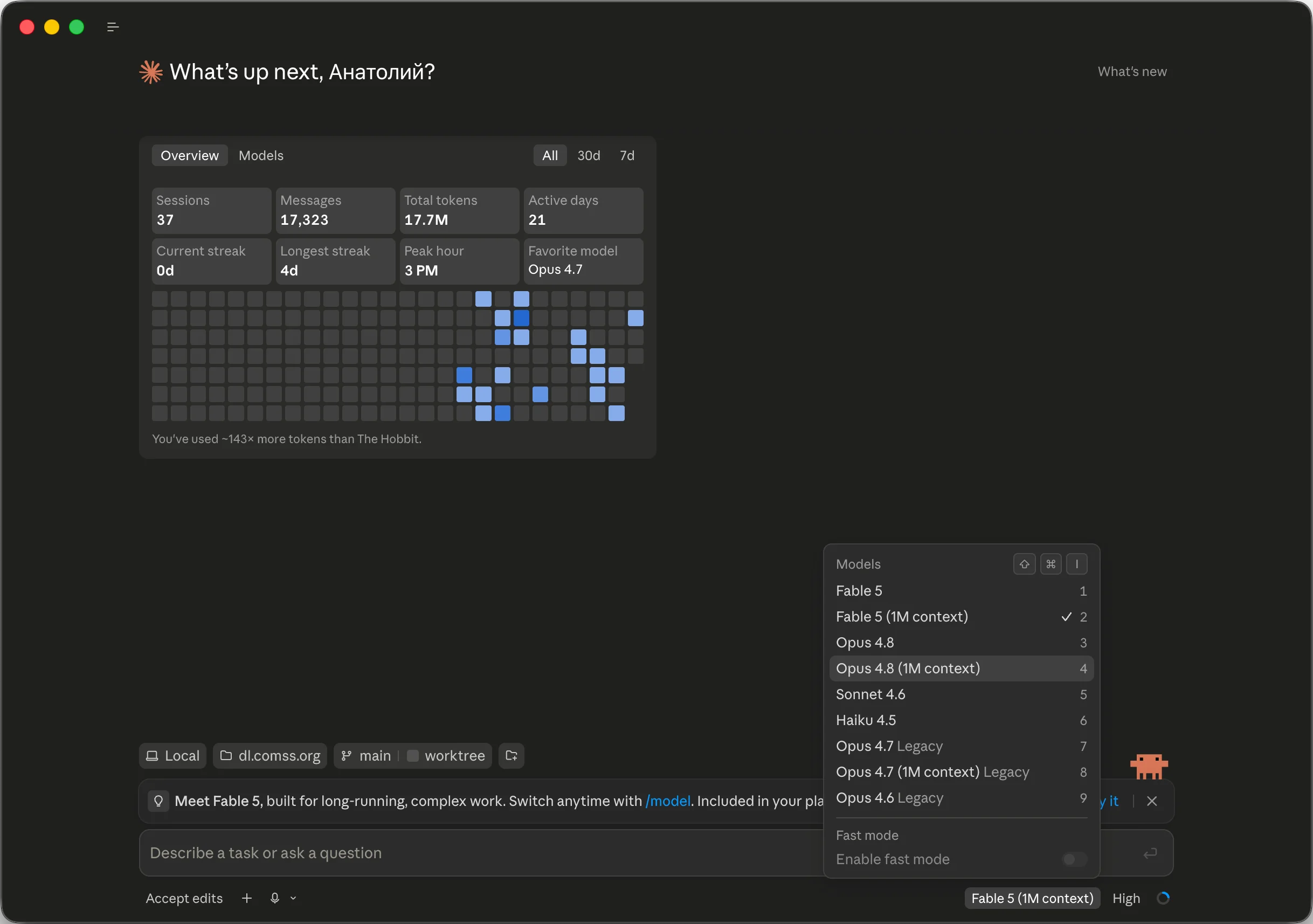The image size is (1313, 924).
Task: Choose Opus 4.7 (1M context) Legacy
Action: click(962, 772)
